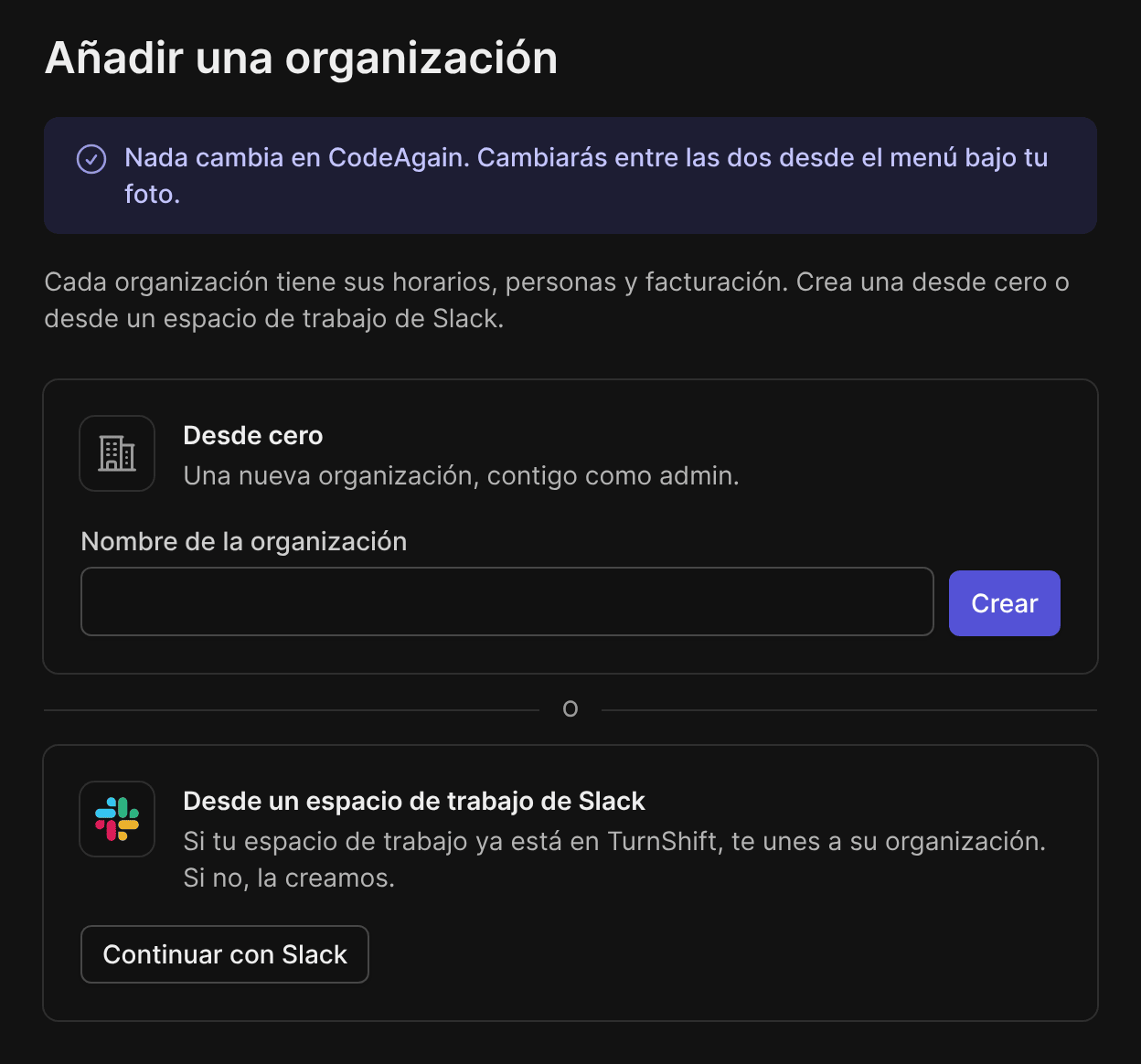This screenshot has width=1141, height=1064.
Task: Click the Añadir una organización heading
Action: coord(302,58)
